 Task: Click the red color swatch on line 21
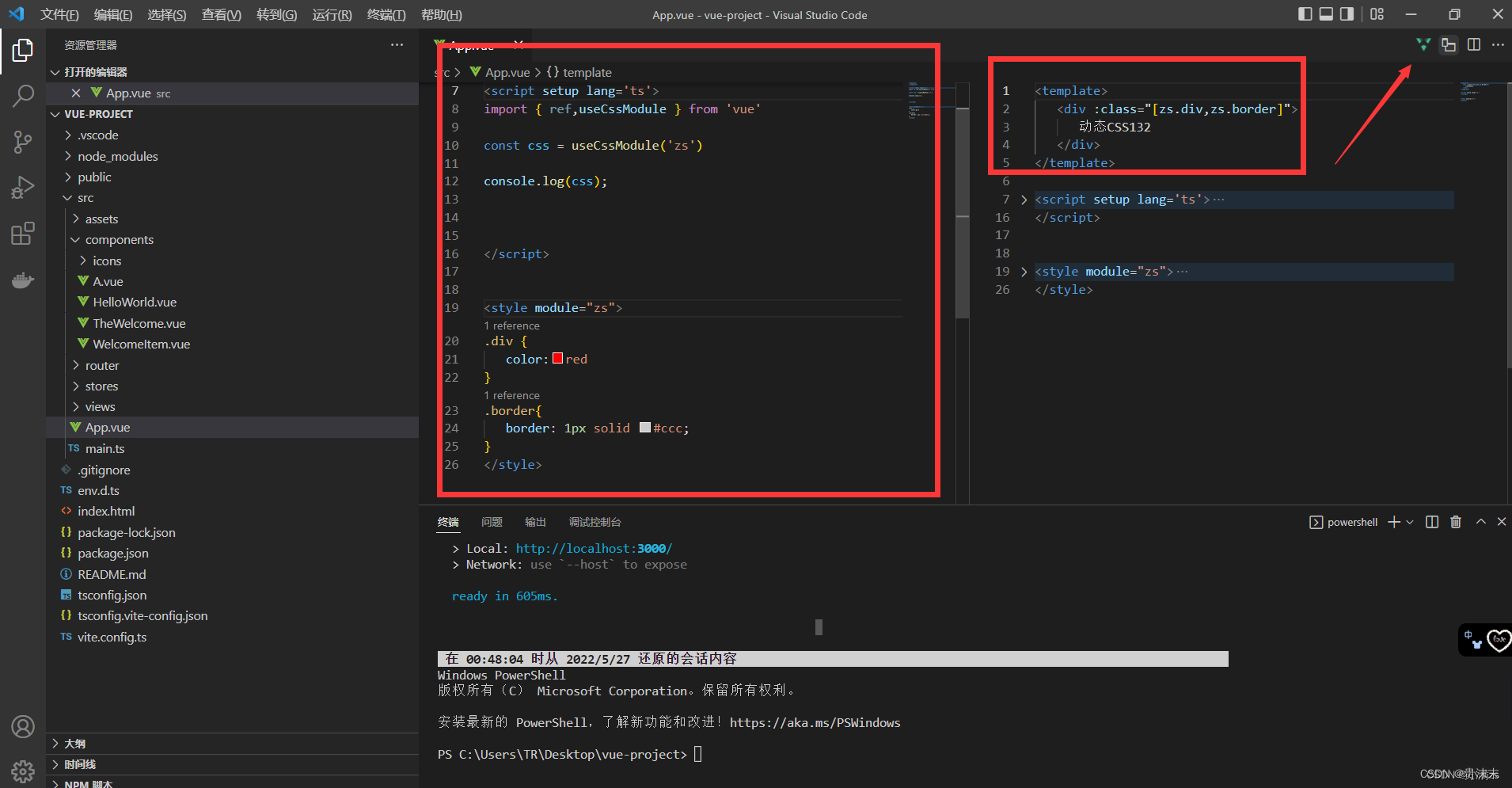[557, 358]
